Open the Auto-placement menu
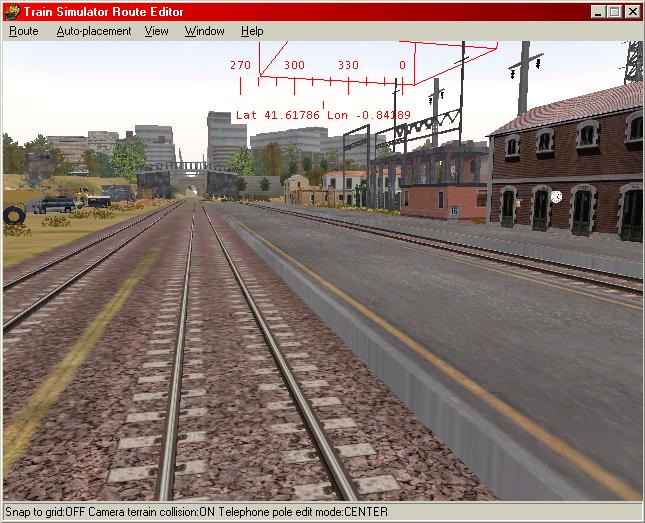This screenshot has width=645, height=523. [94, 31]
